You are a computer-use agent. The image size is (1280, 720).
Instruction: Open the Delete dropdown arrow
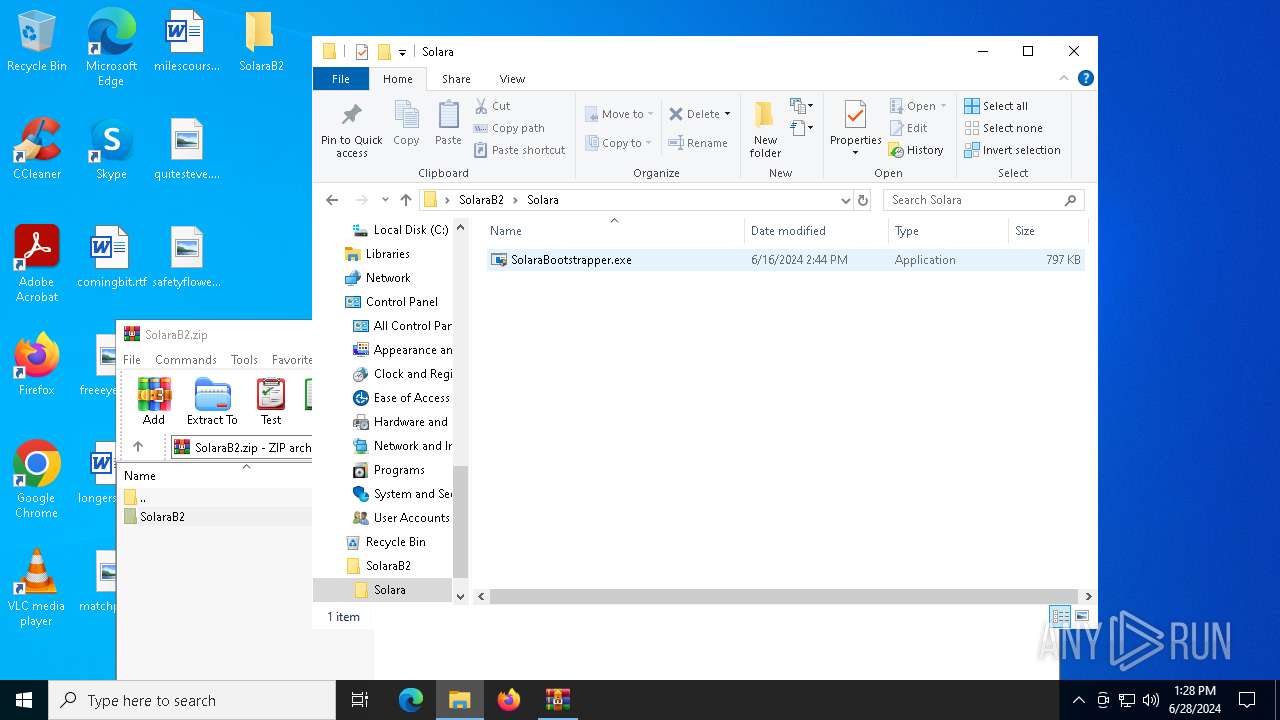tap(727, 114)
